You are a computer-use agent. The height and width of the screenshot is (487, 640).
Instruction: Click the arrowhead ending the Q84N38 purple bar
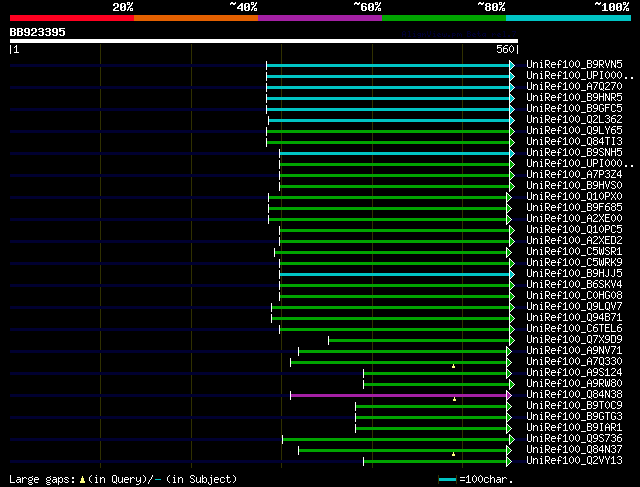pyautogui.click(x=512, y=395)
